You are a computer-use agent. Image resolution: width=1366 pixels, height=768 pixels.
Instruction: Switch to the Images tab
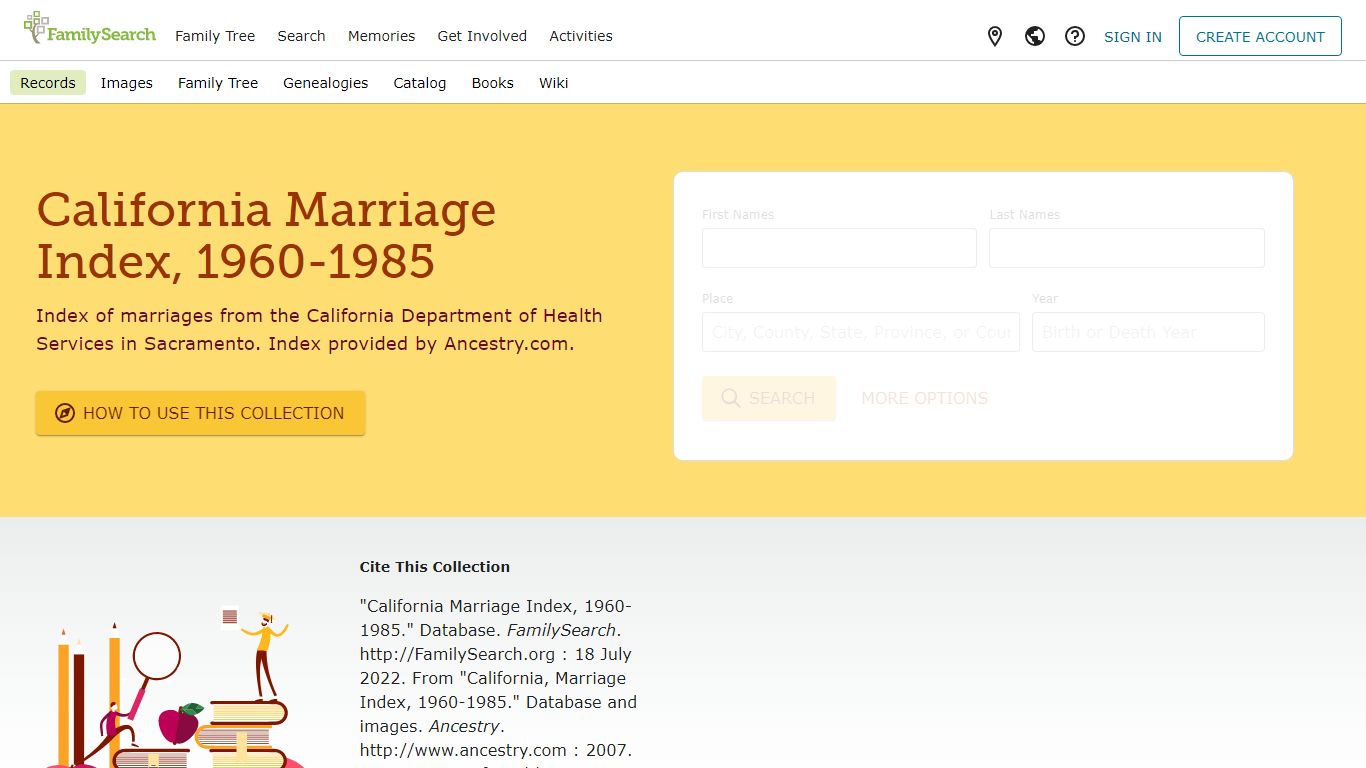point(127,83)
